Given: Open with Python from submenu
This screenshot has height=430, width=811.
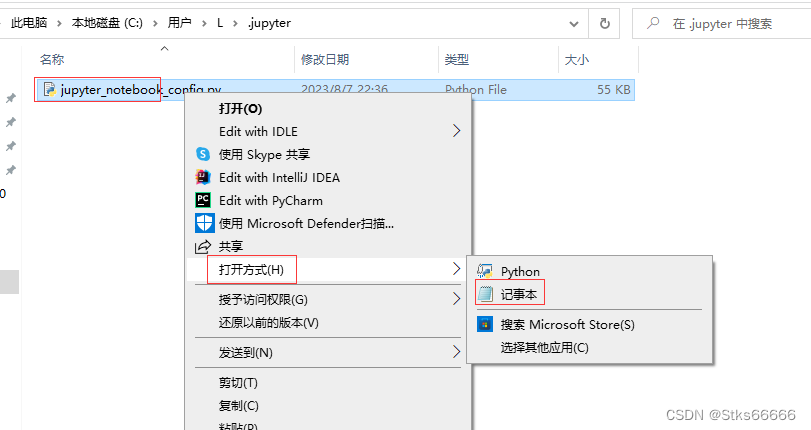Looking at the screenshot, I should tap(520, 271).
